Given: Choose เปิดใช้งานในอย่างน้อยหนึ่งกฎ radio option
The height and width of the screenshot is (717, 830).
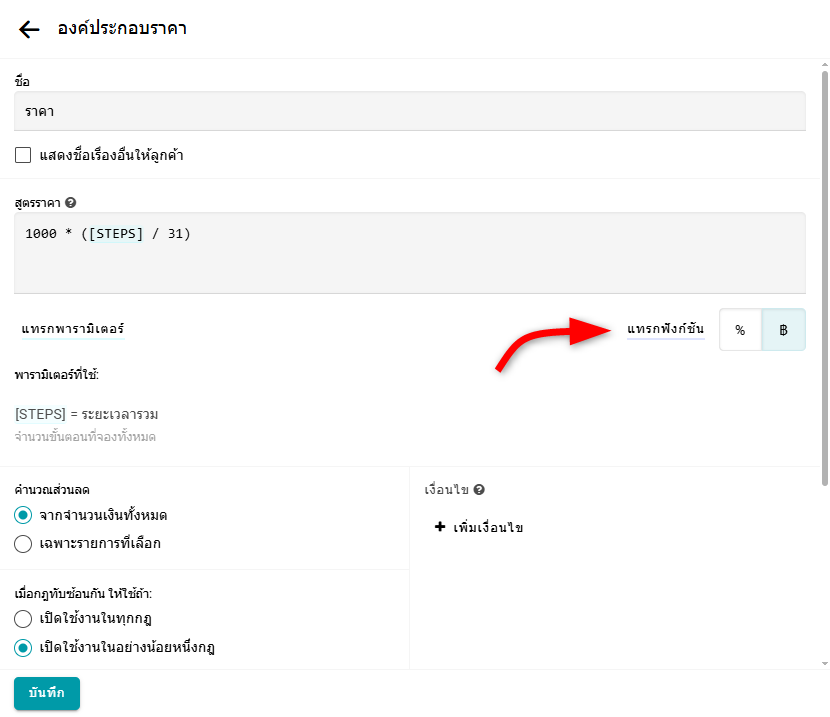Looking at the screenshot, I should [23, 648].
